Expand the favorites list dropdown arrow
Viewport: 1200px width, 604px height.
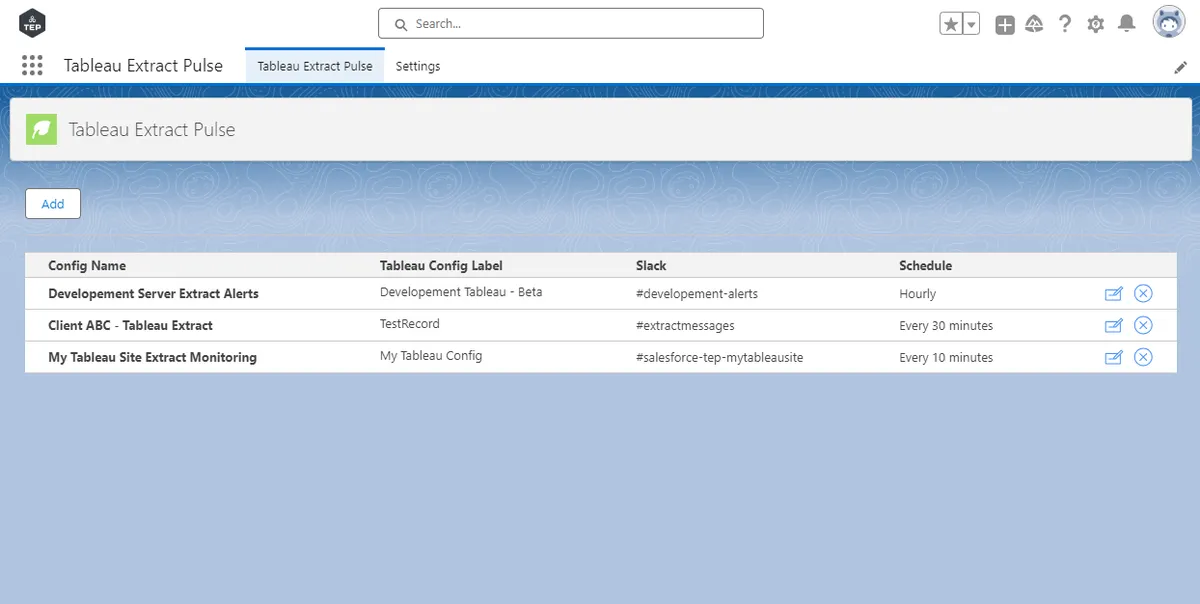[970, 24]
